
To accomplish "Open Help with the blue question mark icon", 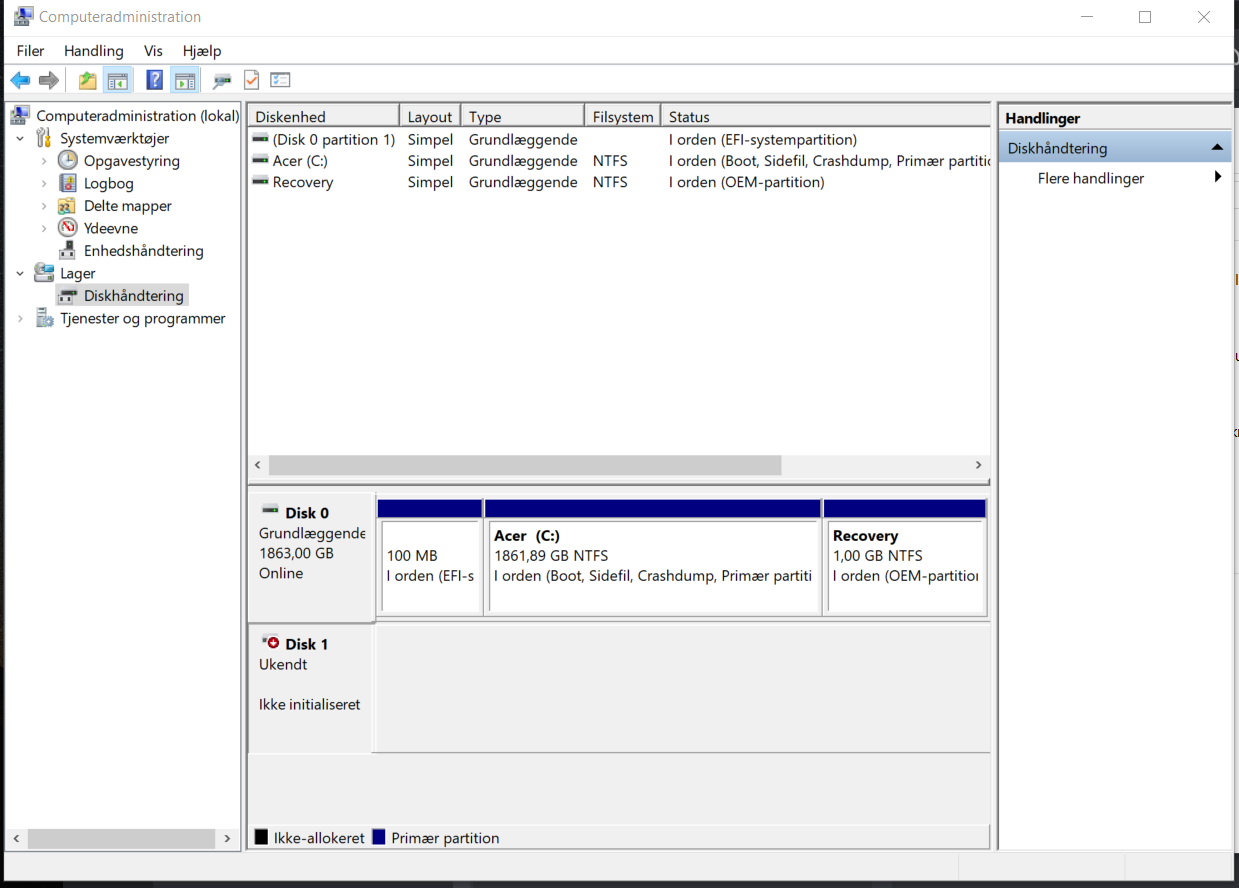I will tap(154, 80).
